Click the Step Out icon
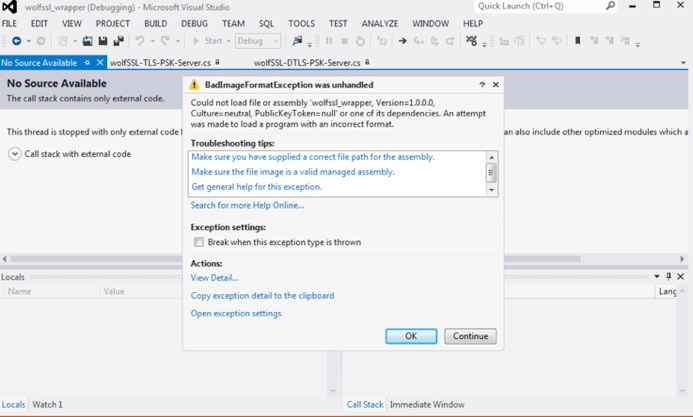 [450, 41]
